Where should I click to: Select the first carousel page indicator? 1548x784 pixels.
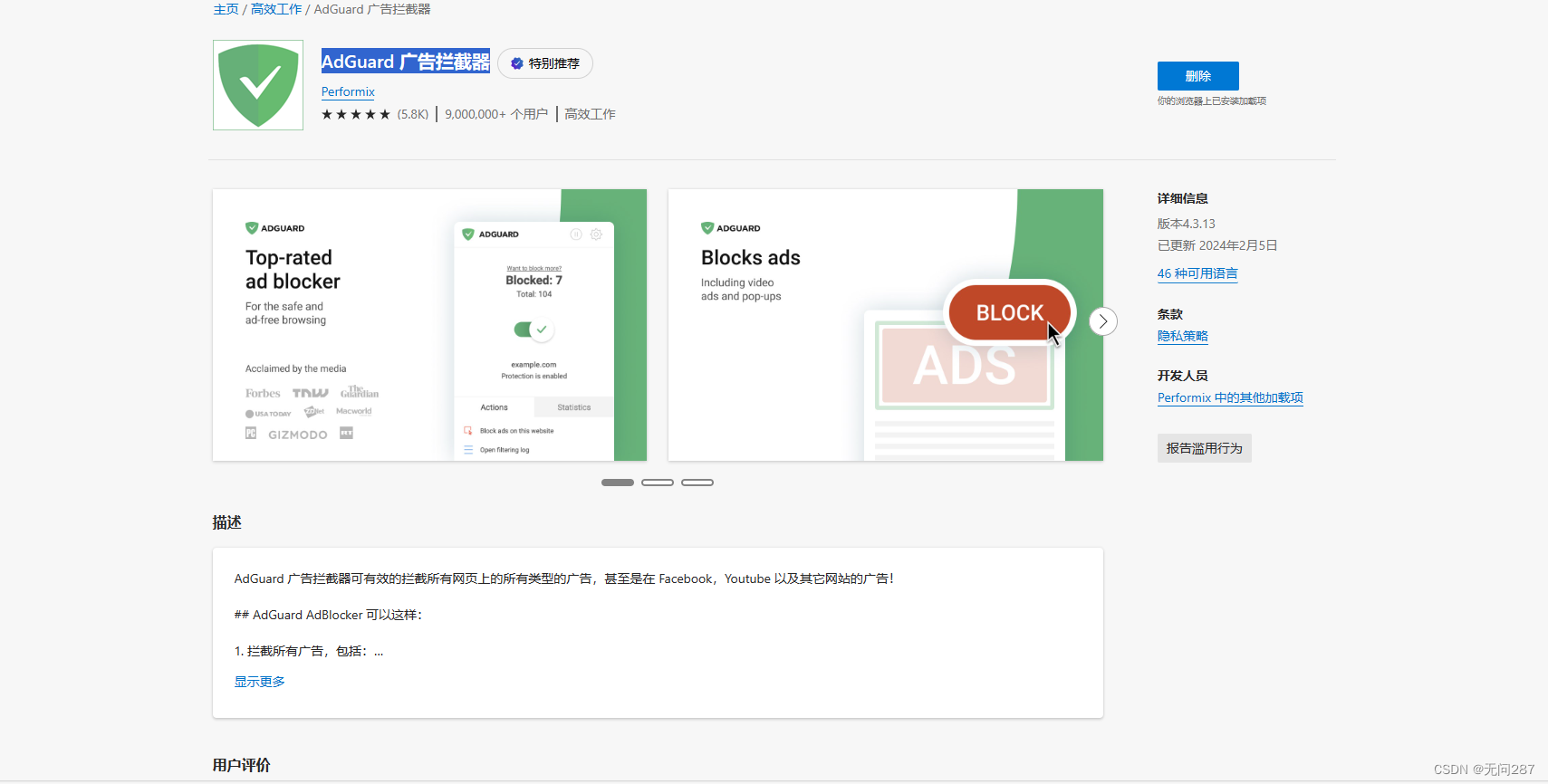click(x=618, y=483)
